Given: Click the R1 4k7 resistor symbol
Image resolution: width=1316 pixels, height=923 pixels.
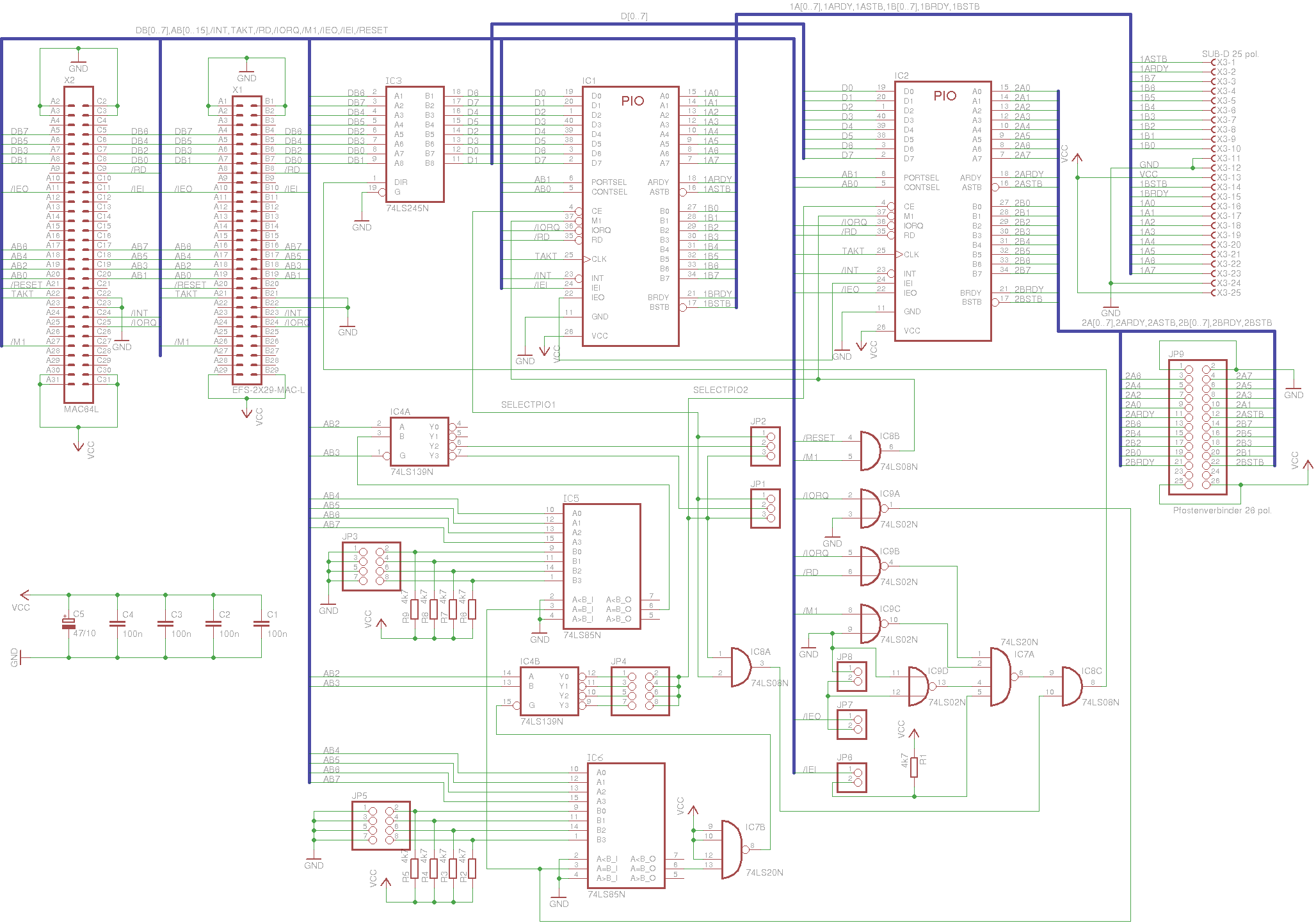Looking at the screenshot, I should tap(914, 766).
